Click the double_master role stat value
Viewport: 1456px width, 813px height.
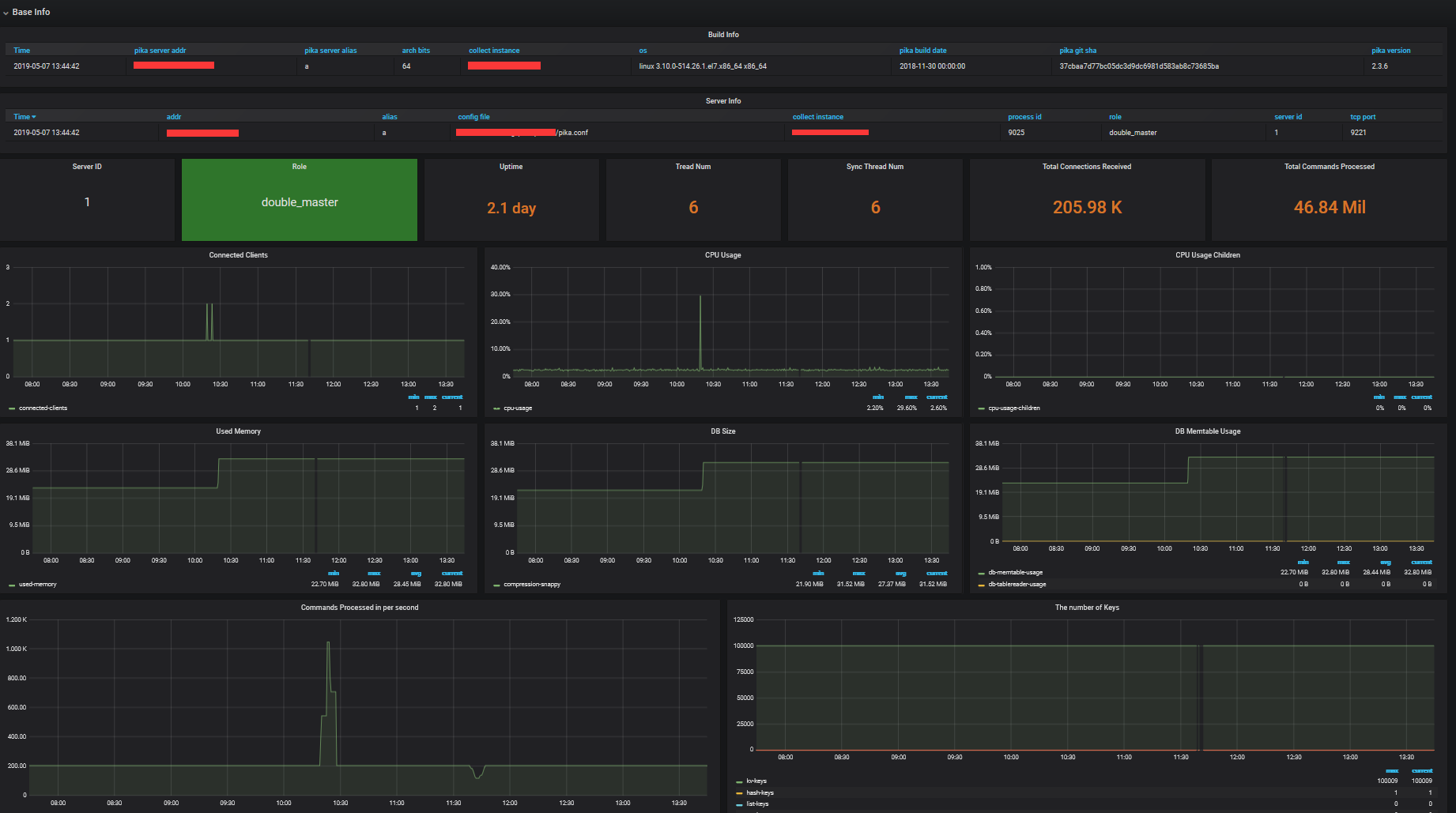(x=300, y=202)
